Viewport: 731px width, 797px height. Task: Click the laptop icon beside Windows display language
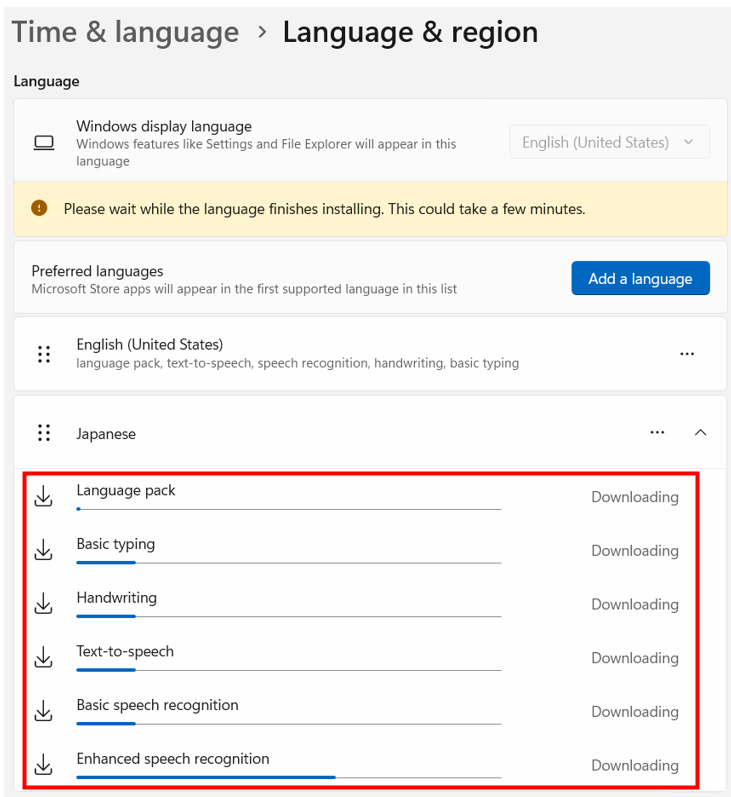point(44,143)
